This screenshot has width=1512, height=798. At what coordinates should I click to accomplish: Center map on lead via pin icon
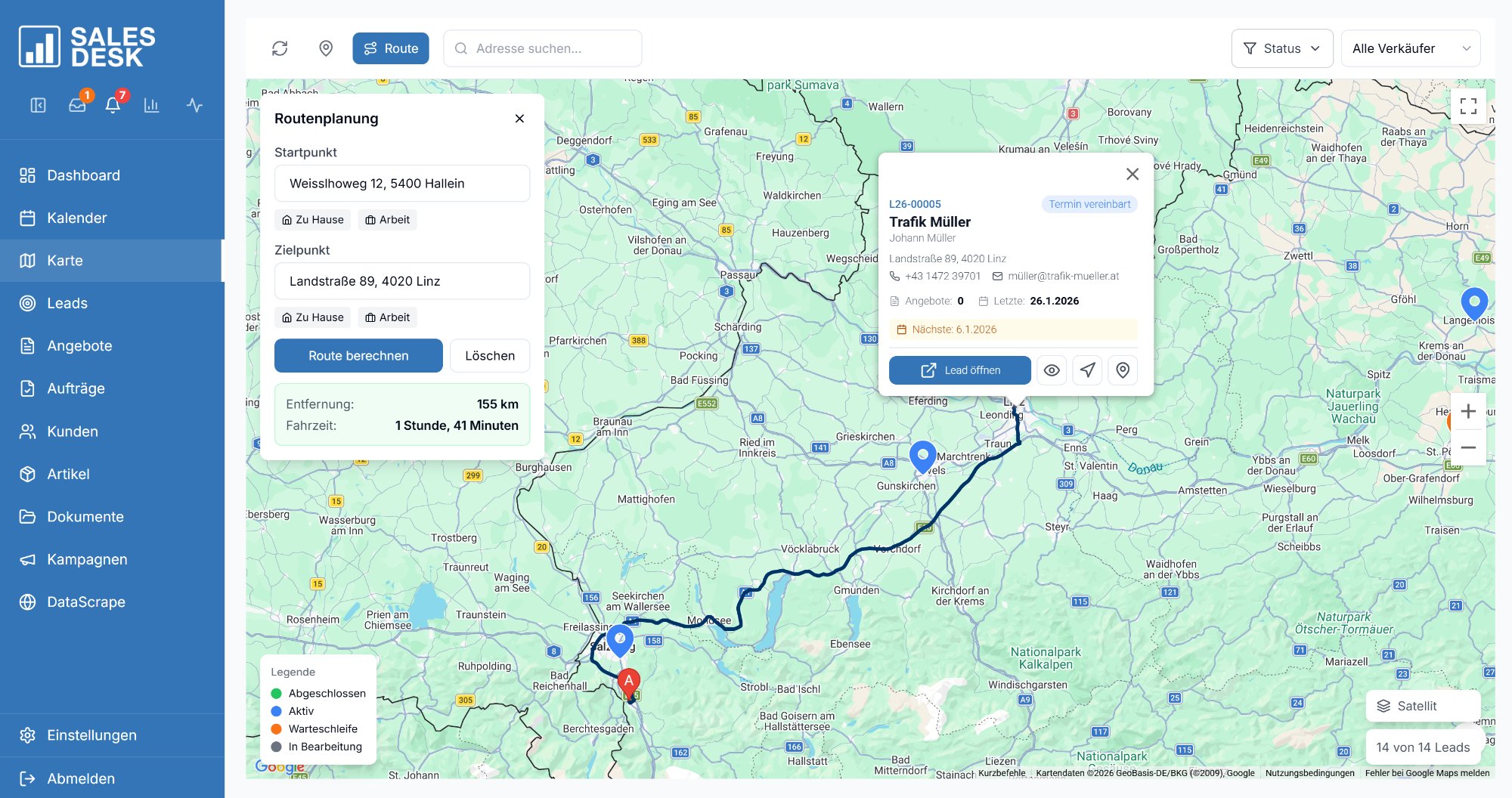[1123, 370]
